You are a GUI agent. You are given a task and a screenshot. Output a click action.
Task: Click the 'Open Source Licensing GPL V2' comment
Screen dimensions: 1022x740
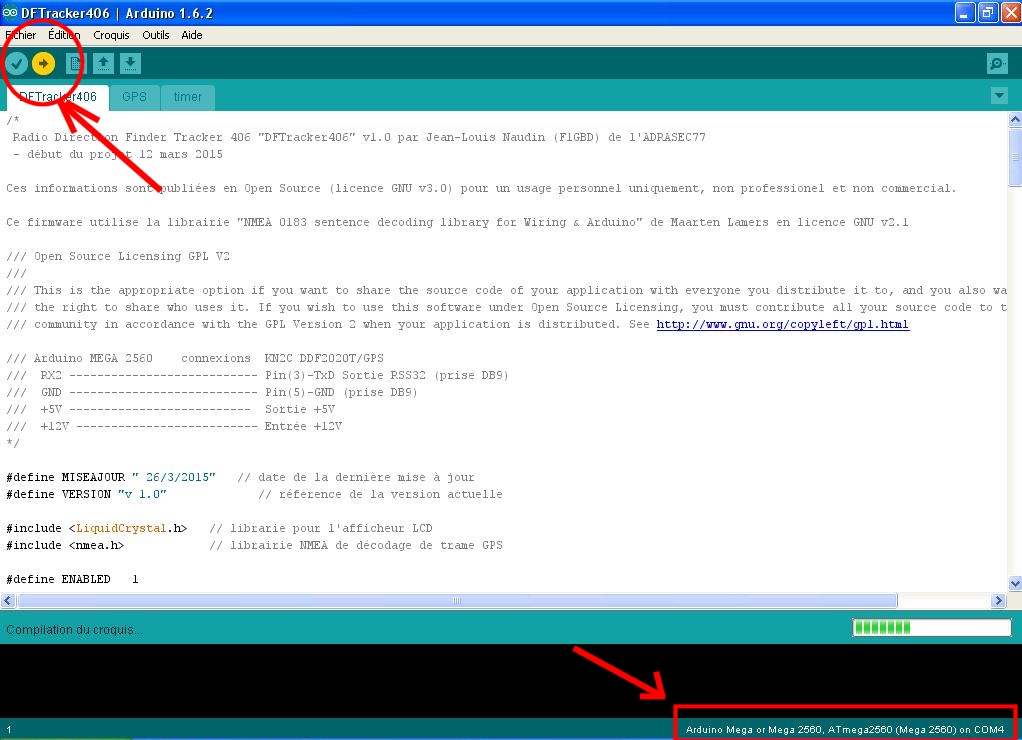click(118, 256)
